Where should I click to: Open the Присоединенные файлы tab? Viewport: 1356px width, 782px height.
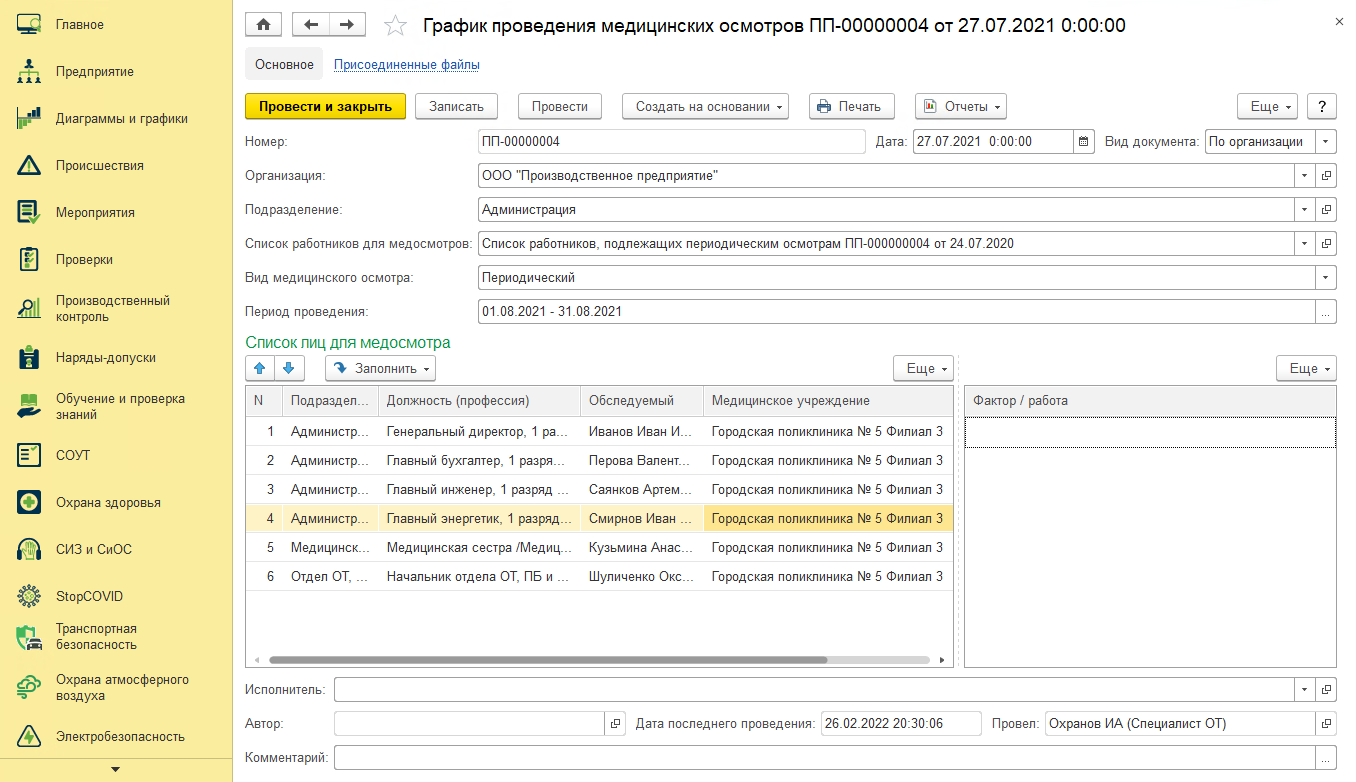[407, 64]
